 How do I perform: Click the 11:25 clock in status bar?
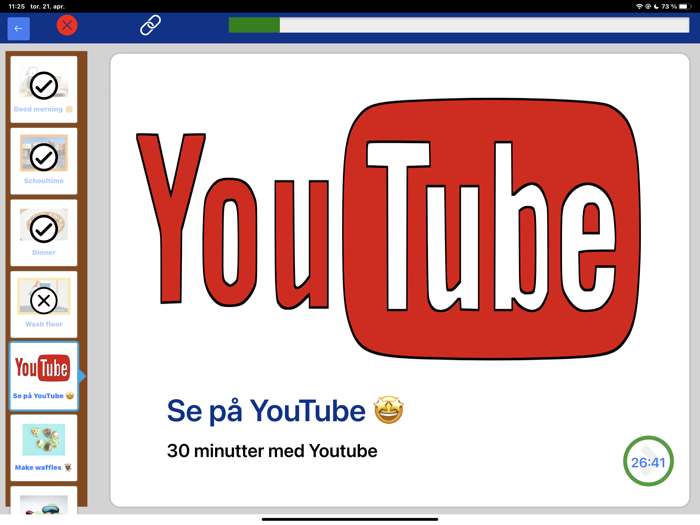point(16,6)
